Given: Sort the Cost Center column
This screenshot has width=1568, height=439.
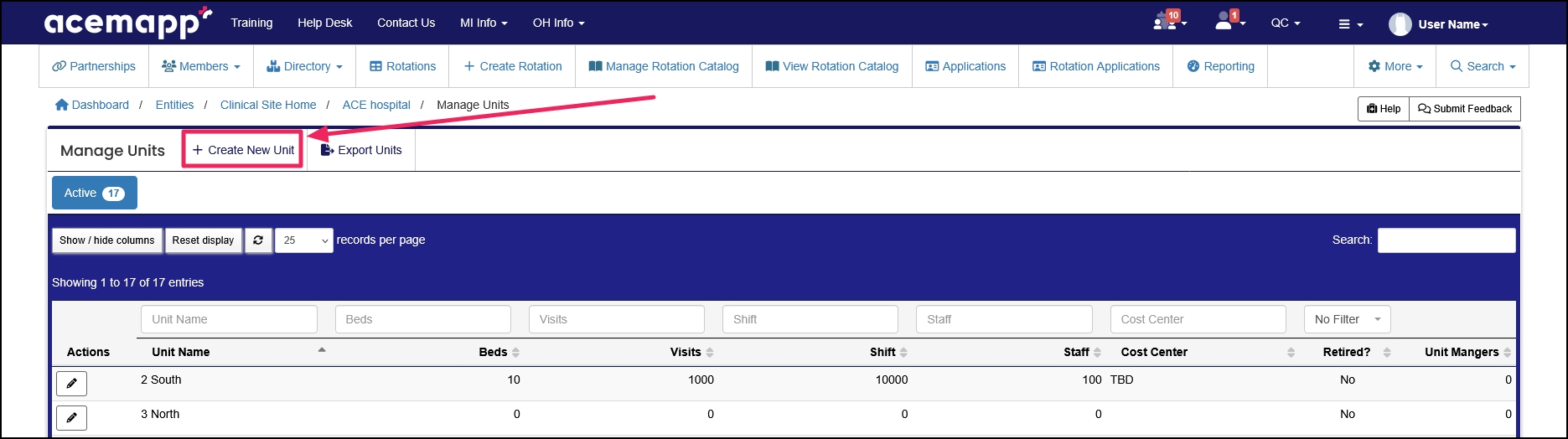Looking at the screenshot, I should (1291, 353).
